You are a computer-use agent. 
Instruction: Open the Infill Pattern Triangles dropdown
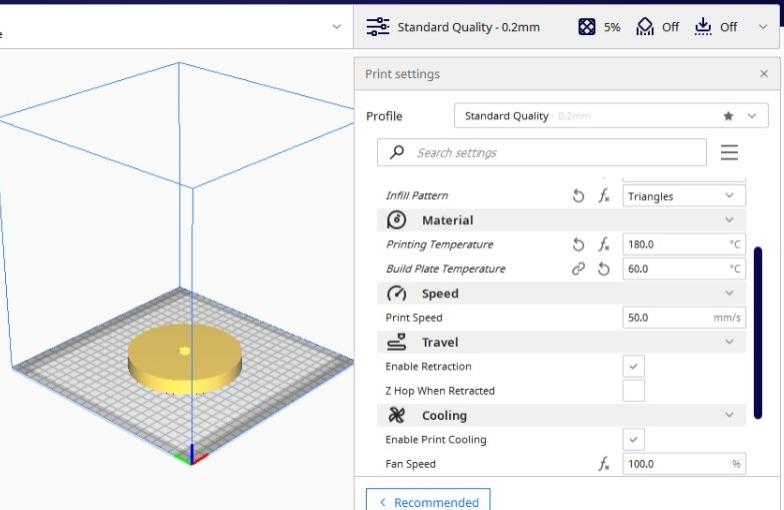coord(684,196)
